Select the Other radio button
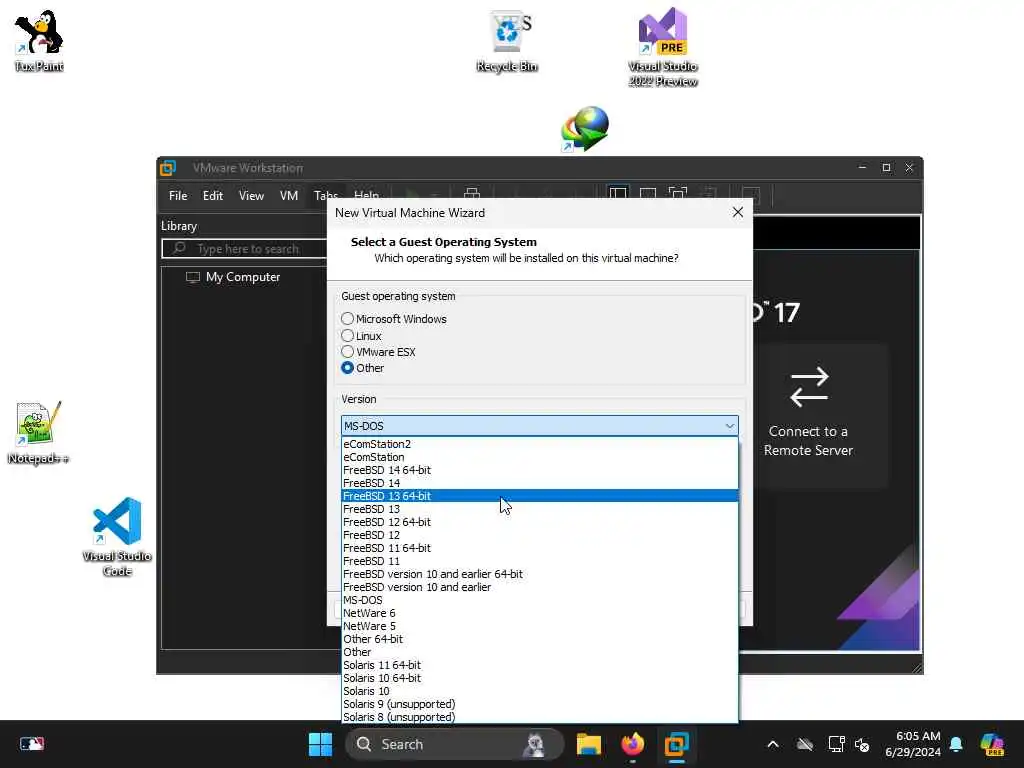1024x768 pixels. [347, 368]
